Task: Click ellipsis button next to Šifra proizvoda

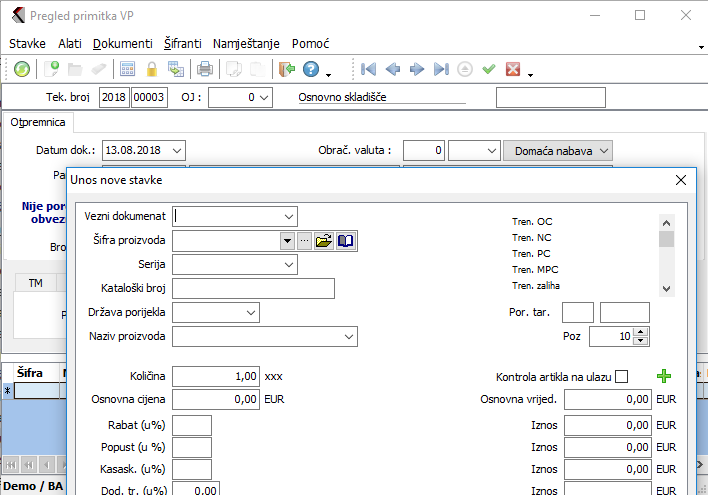Action: pyautogui.click(x=304, y=240)
